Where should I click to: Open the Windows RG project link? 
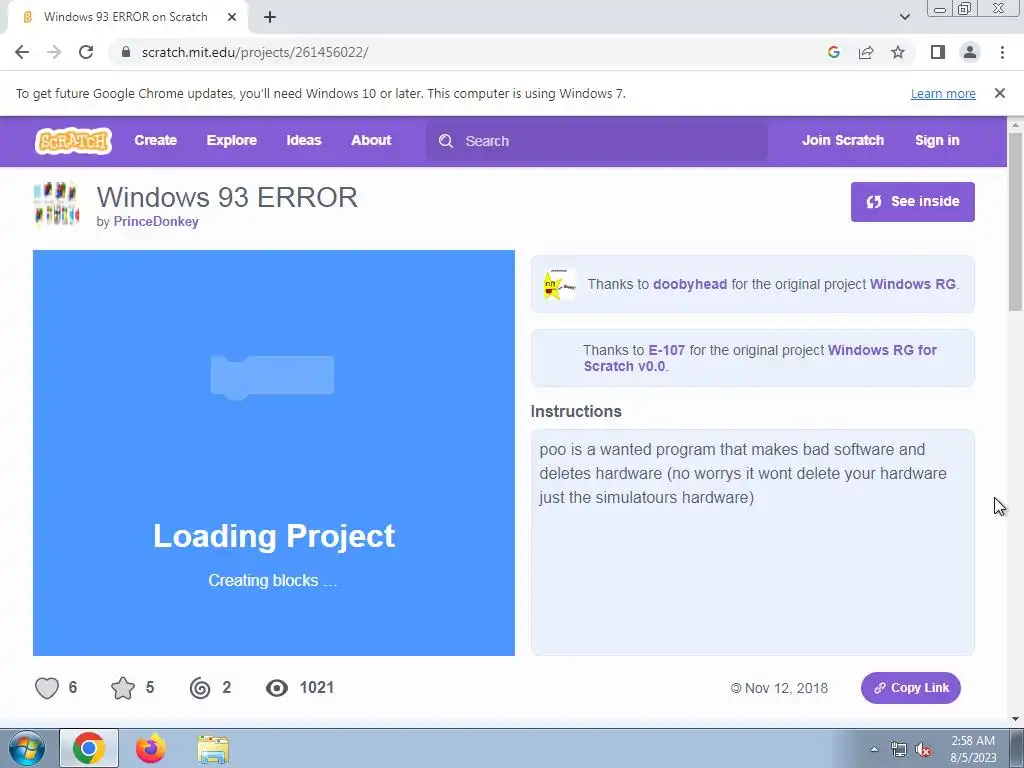click(x=912, y=284)
